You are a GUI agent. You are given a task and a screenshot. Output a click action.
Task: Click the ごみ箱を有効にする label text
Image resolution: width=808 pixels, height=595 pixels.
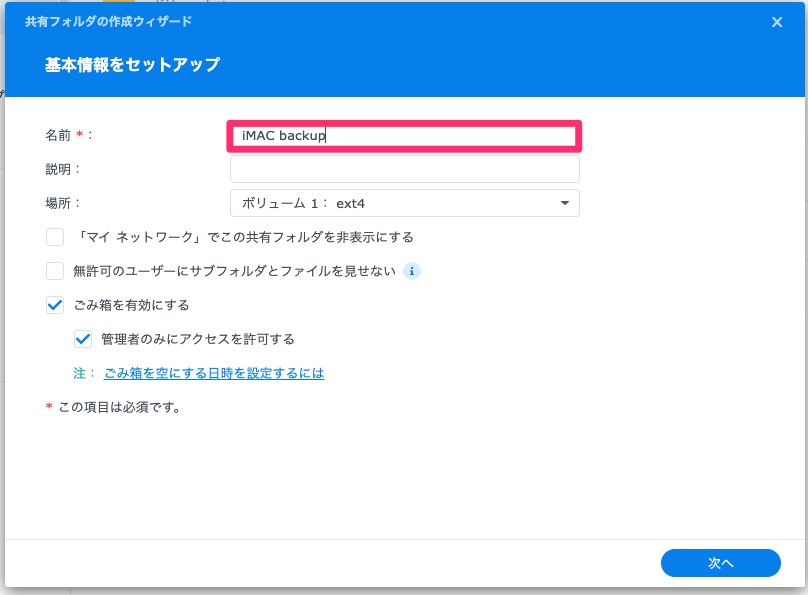pyautogui.click(x=131, y=305)
